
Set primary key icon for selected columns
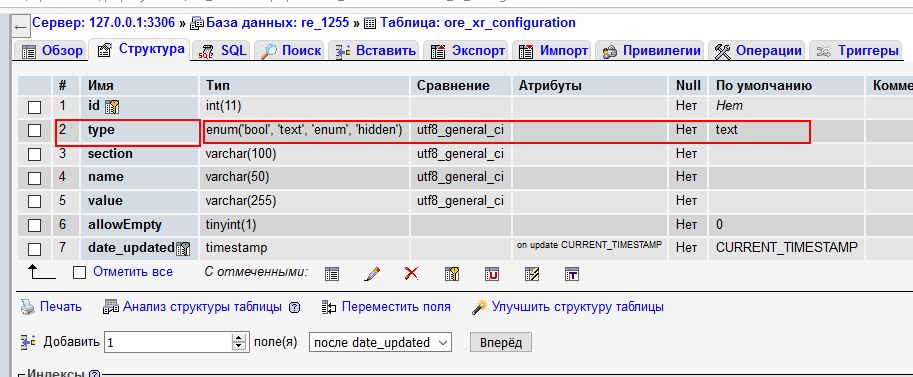click(452, 273)
